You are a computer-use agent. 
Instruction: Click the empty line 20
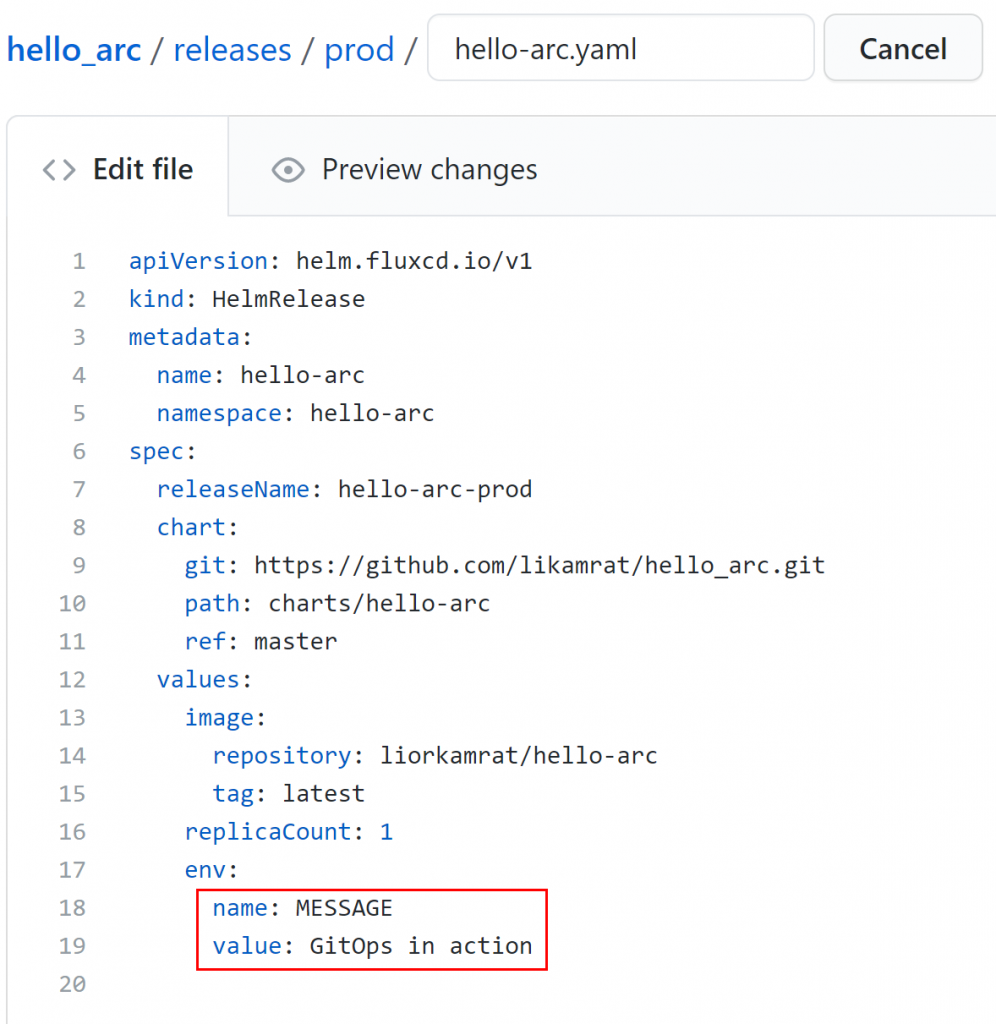(496, 984)
